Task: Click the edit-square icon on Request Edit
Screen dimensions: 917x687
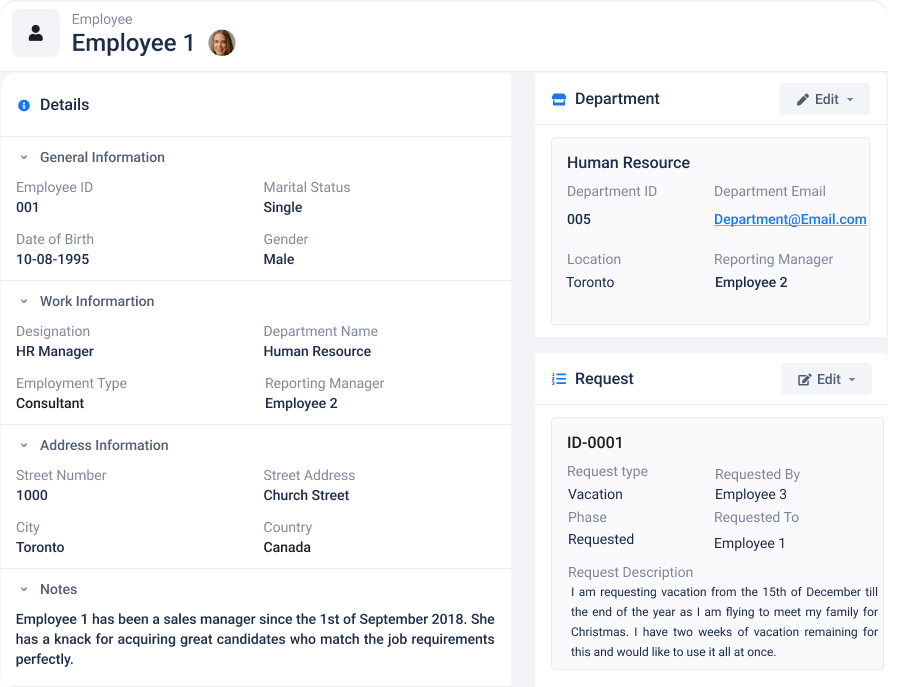Action: pyautogui.click(x=805, y=380)
